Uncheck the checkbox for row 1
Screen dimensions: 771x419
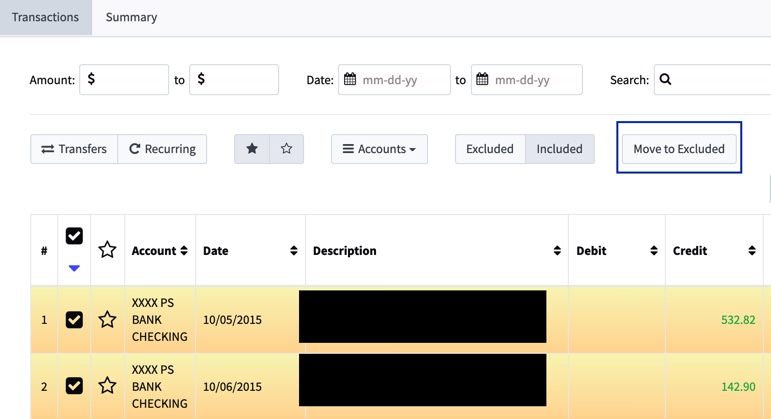(74, 320)
